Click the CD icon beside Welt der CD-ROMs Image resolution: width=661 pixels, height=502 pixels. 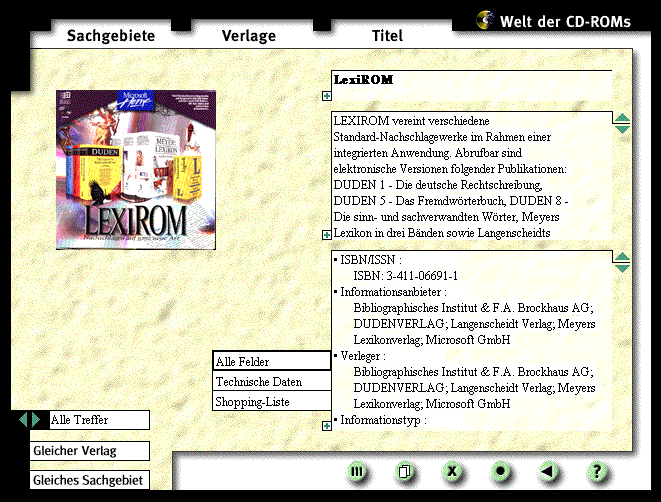pyautogui.click(x=487, y=19)
